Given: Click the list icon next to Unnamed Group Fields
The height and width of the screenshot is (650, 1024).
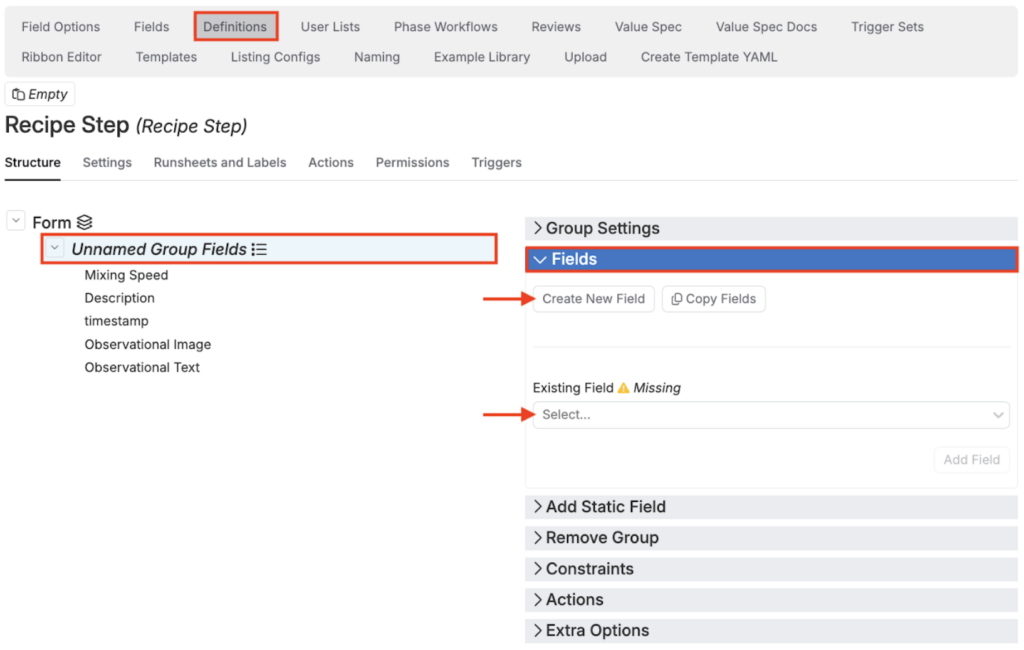Looking at the screenshot, I should tap(259, 249).
